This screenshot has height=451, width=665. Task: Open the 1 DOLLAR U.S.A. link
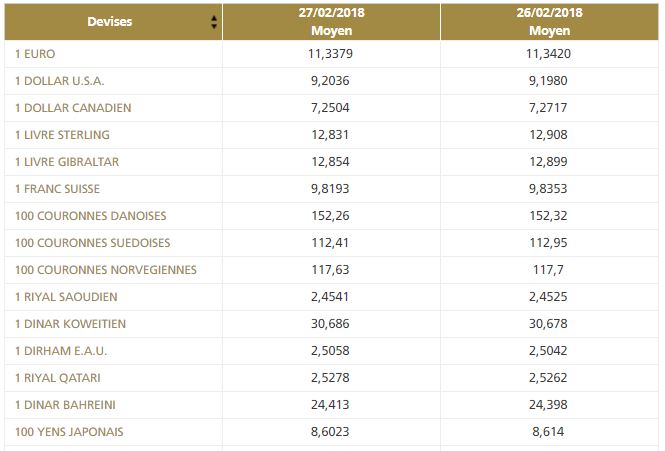point(60,81)
